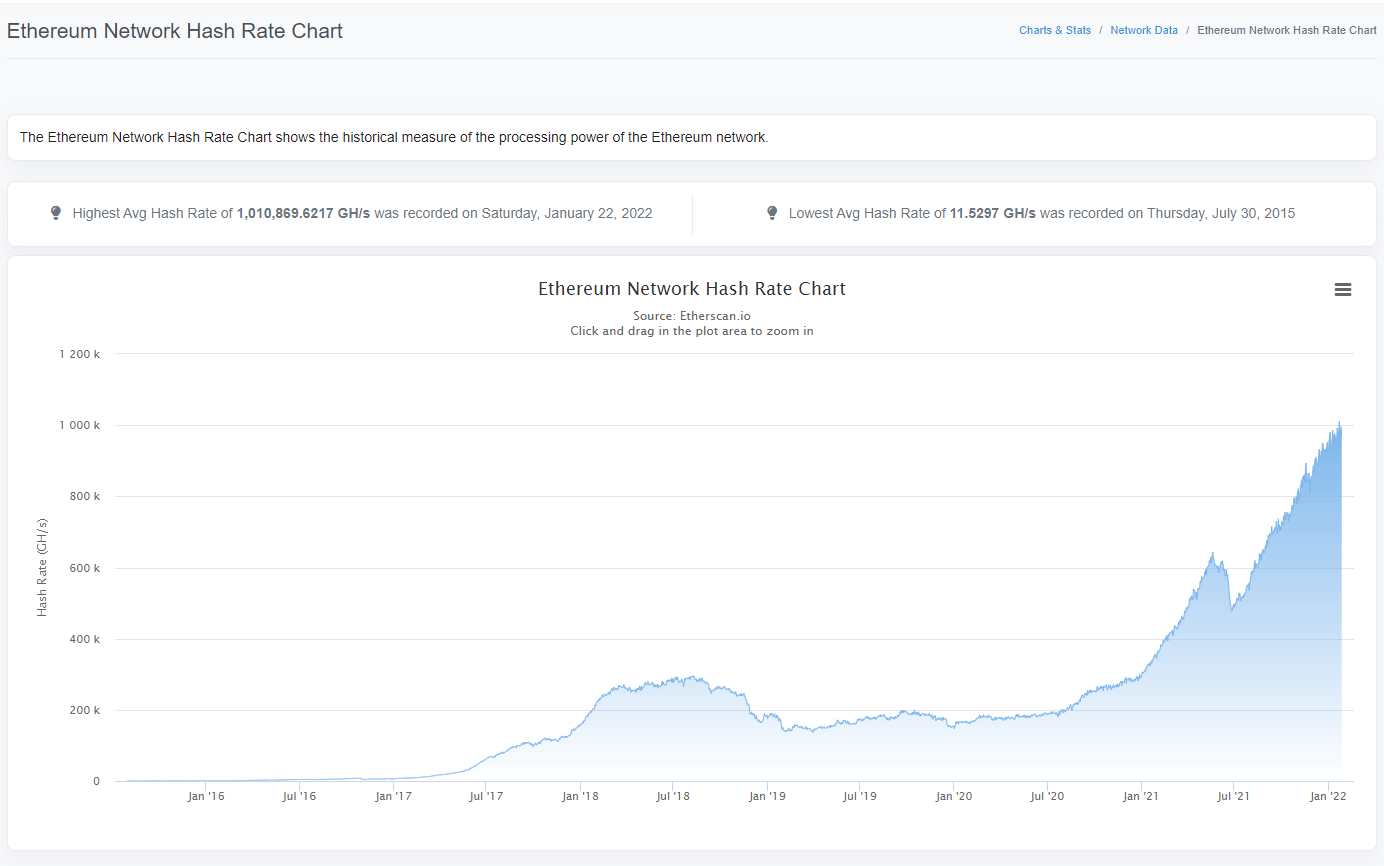Click the Hash Rate (GH/s) axis title
The width and height of the screenshot is (1384, 866).
tap(42, 566)
